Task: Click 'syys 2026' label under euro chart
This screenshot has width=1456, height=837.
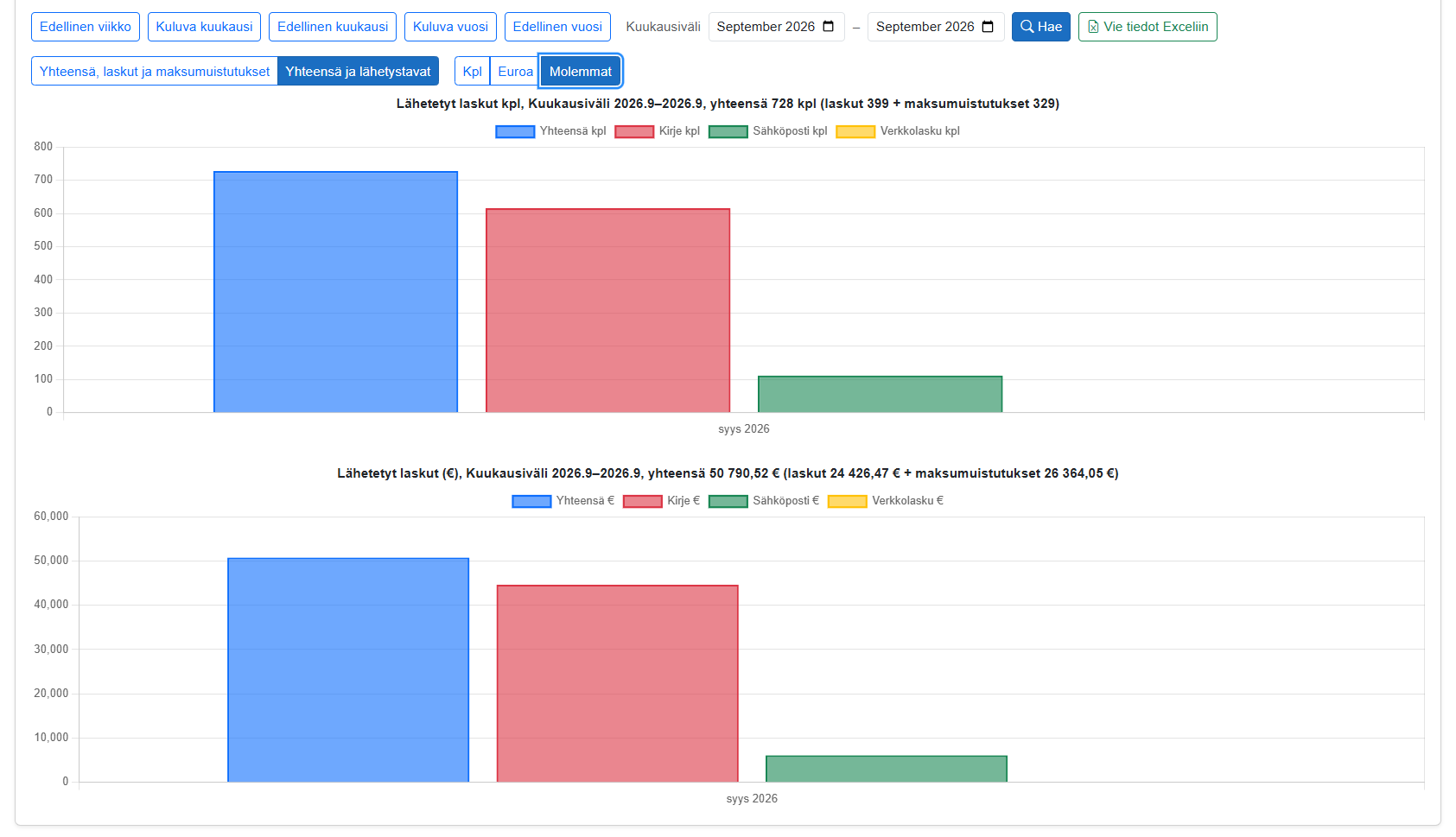Action: [752, 799]
